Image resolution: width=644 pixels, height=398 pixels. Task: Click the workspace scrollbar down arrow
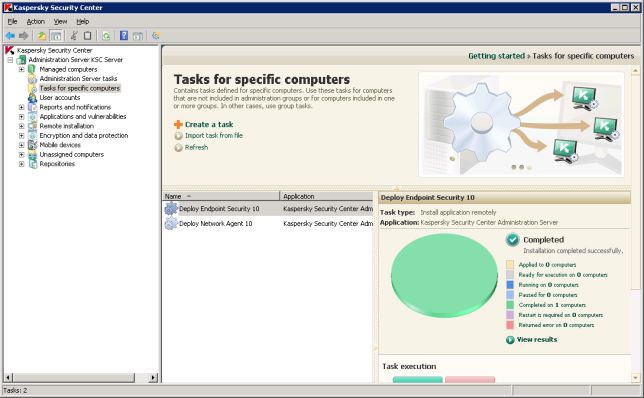[635, 377]
